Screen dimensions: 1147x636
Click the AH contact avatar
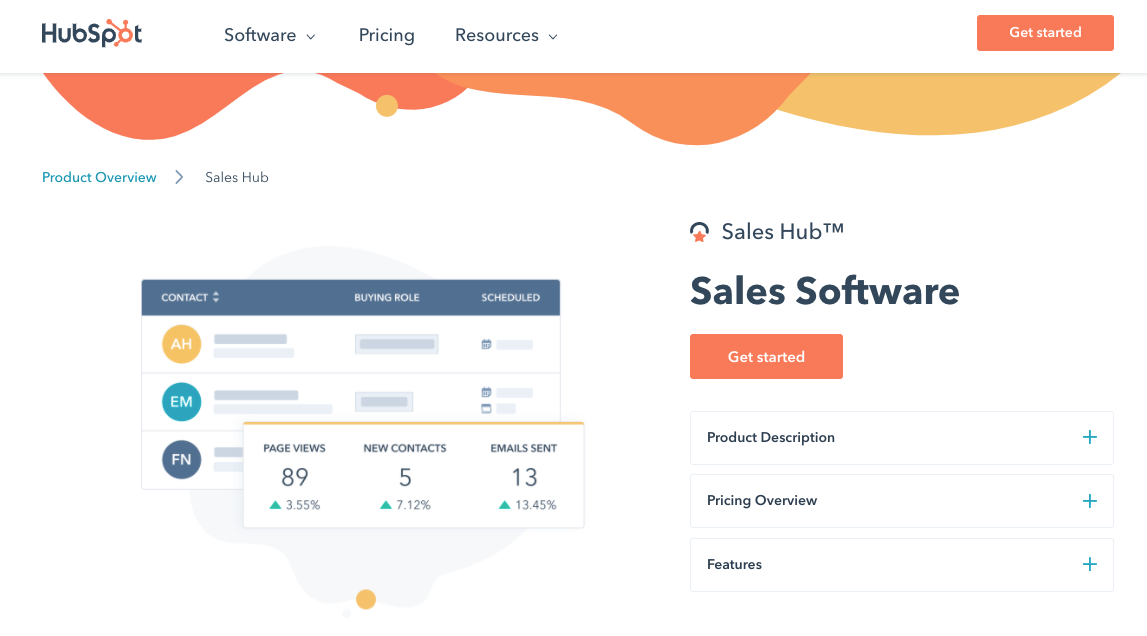(x=181, y=344)
